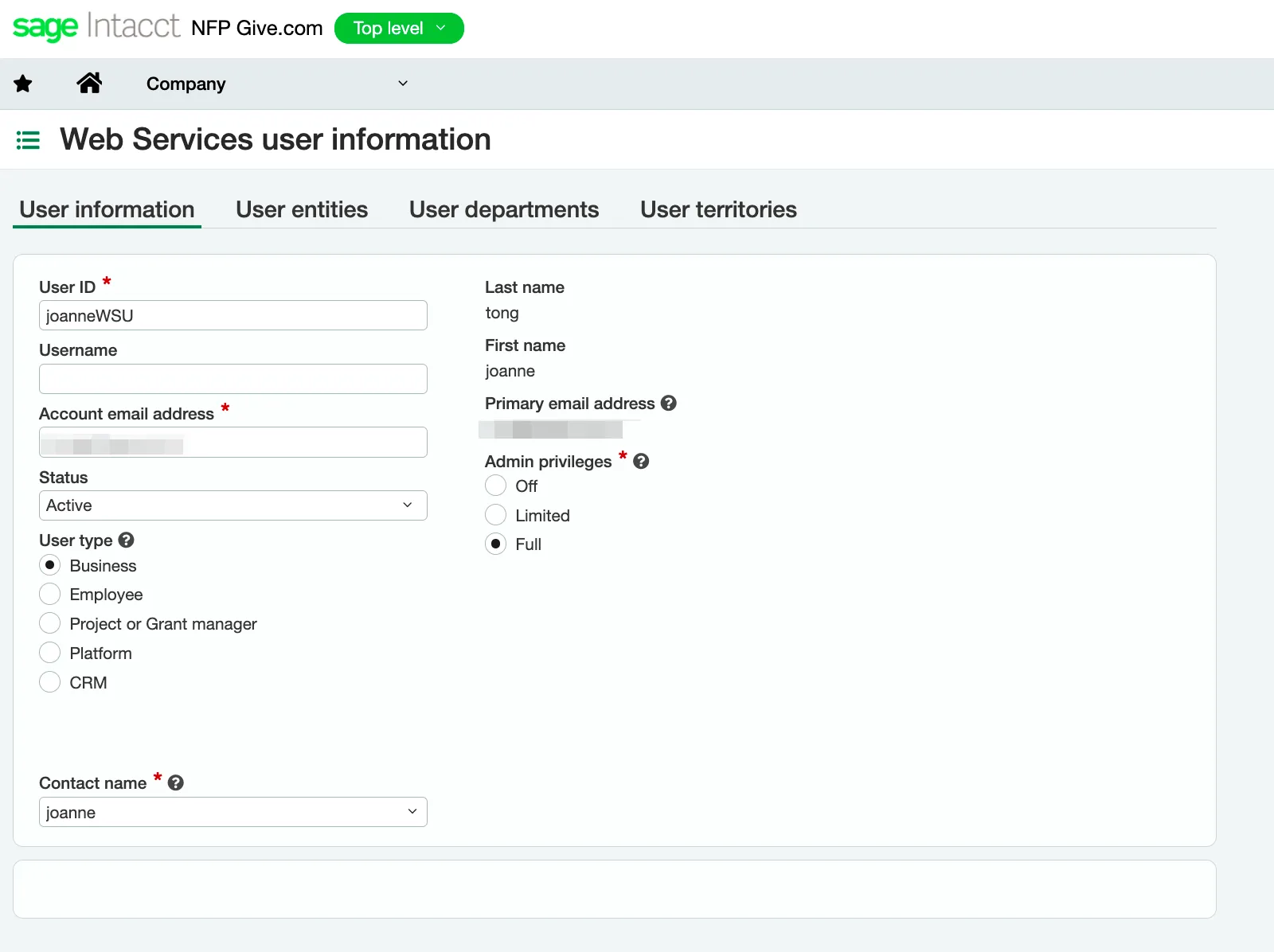Open the list menu icon beside page title
The image size is (1274, 952).
(x=28, y=141)
